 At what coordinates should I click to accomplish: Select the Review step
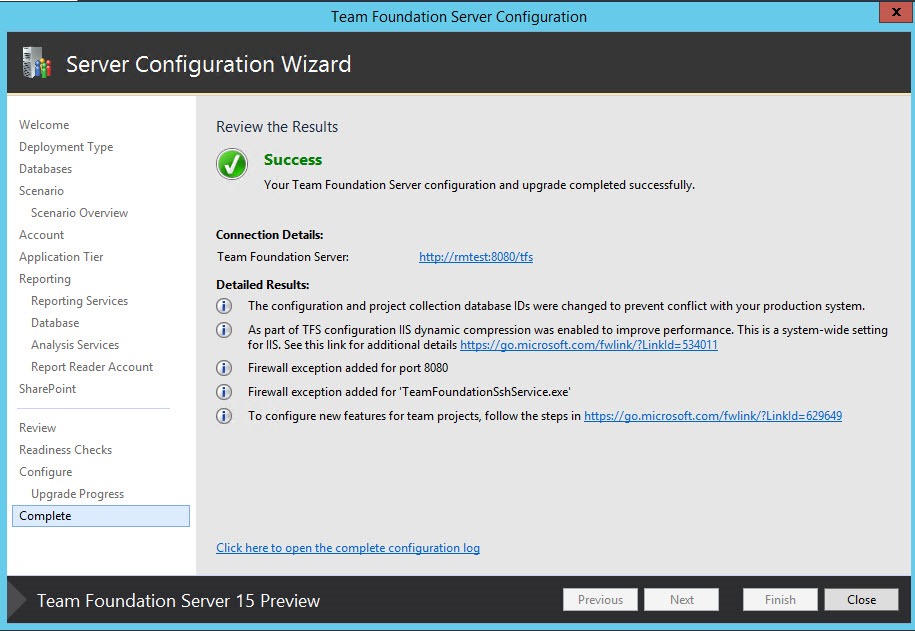37,428
